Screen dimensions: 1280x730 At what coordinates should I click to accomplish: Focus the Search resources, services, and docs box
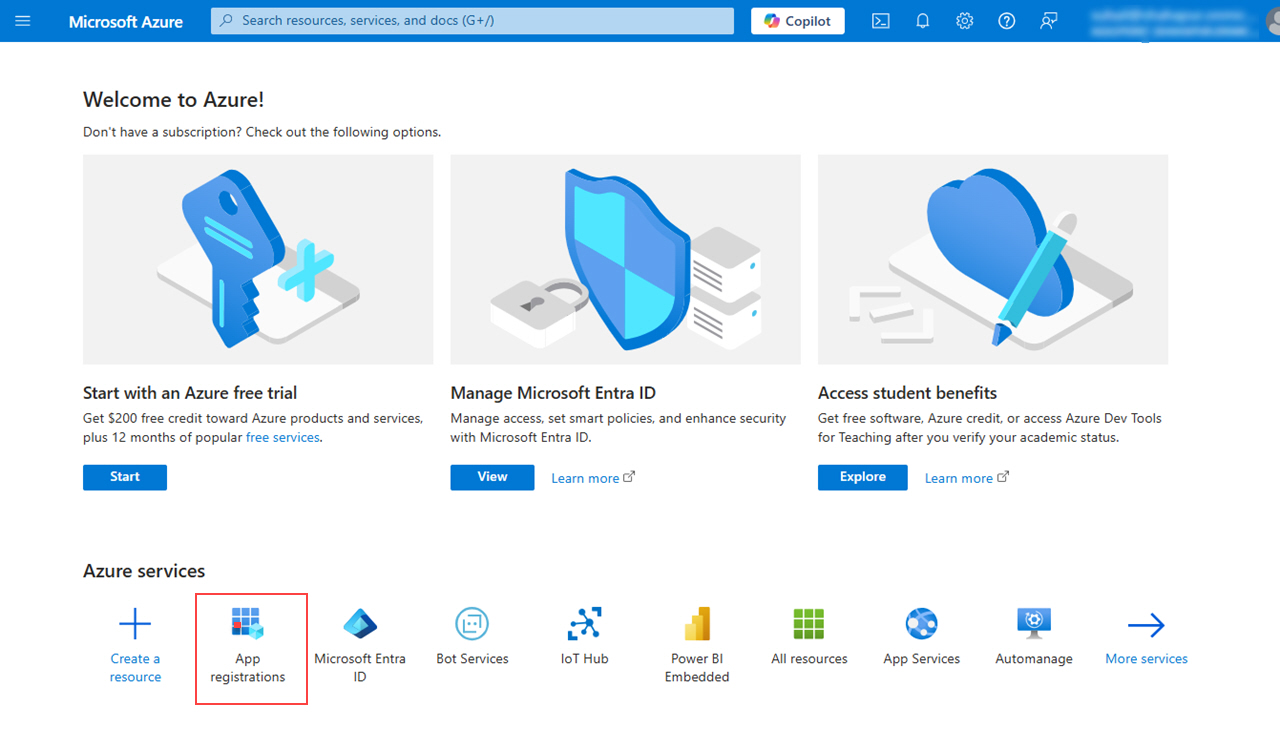tap(472, 21)
